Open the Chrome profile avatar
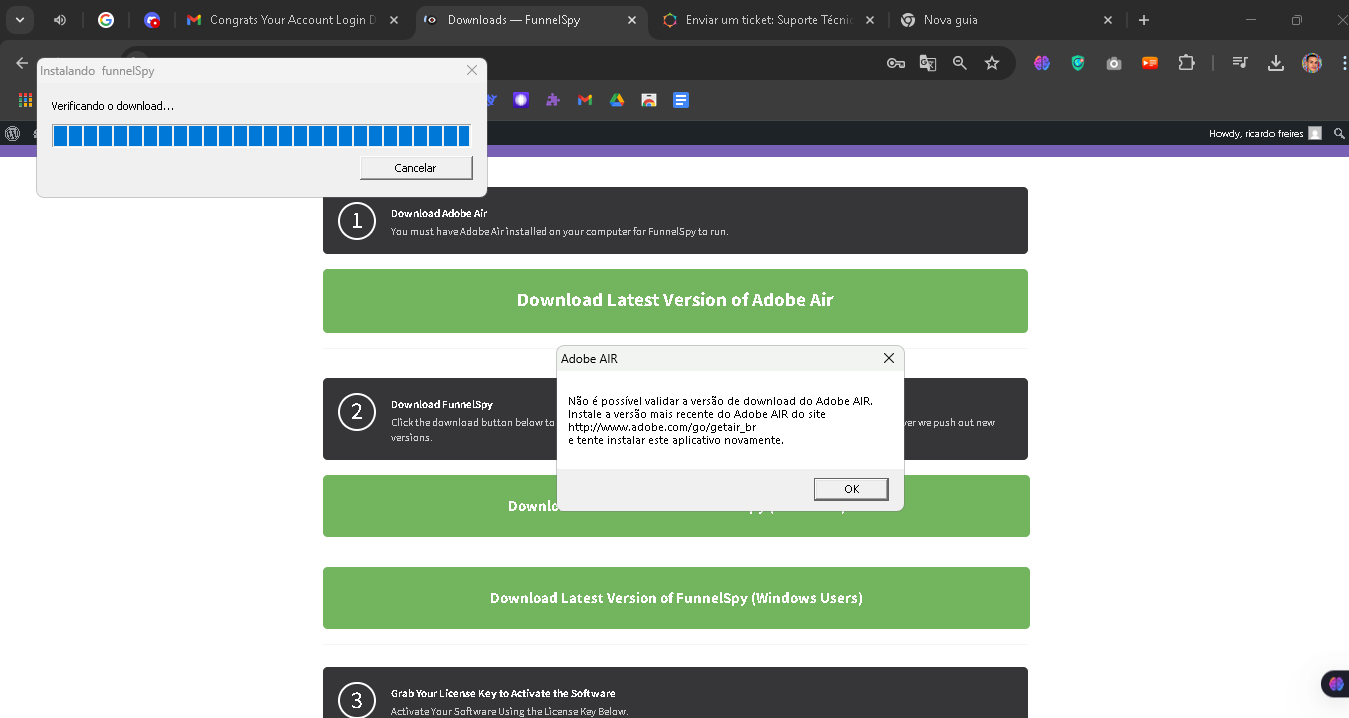1349x718 pixels. tap(1312, 63)
